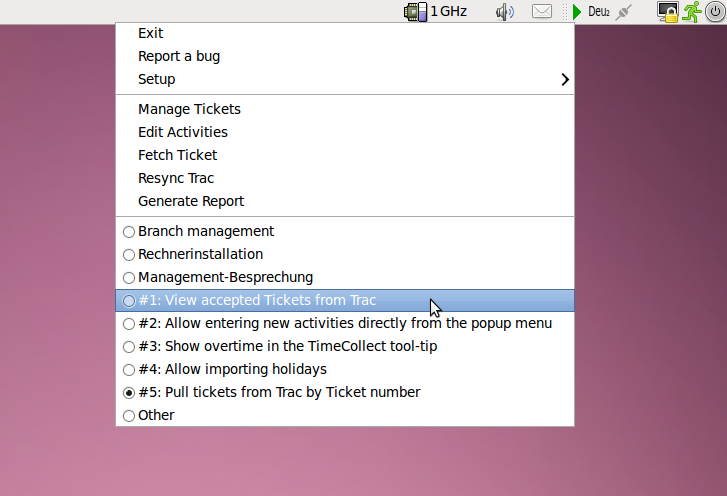Open the volume speaker icon
The height and width of the screenshot is (496, 727).
(505, 12)
